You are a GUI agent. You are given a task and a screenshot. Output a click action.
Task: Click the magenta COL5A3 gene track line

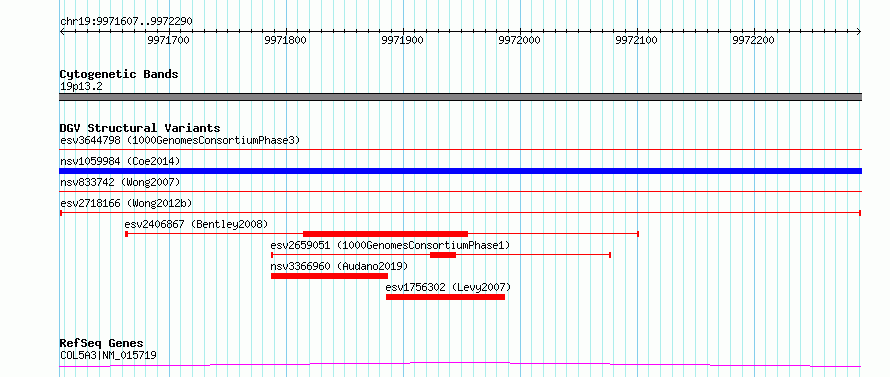(x=460, y=364)
